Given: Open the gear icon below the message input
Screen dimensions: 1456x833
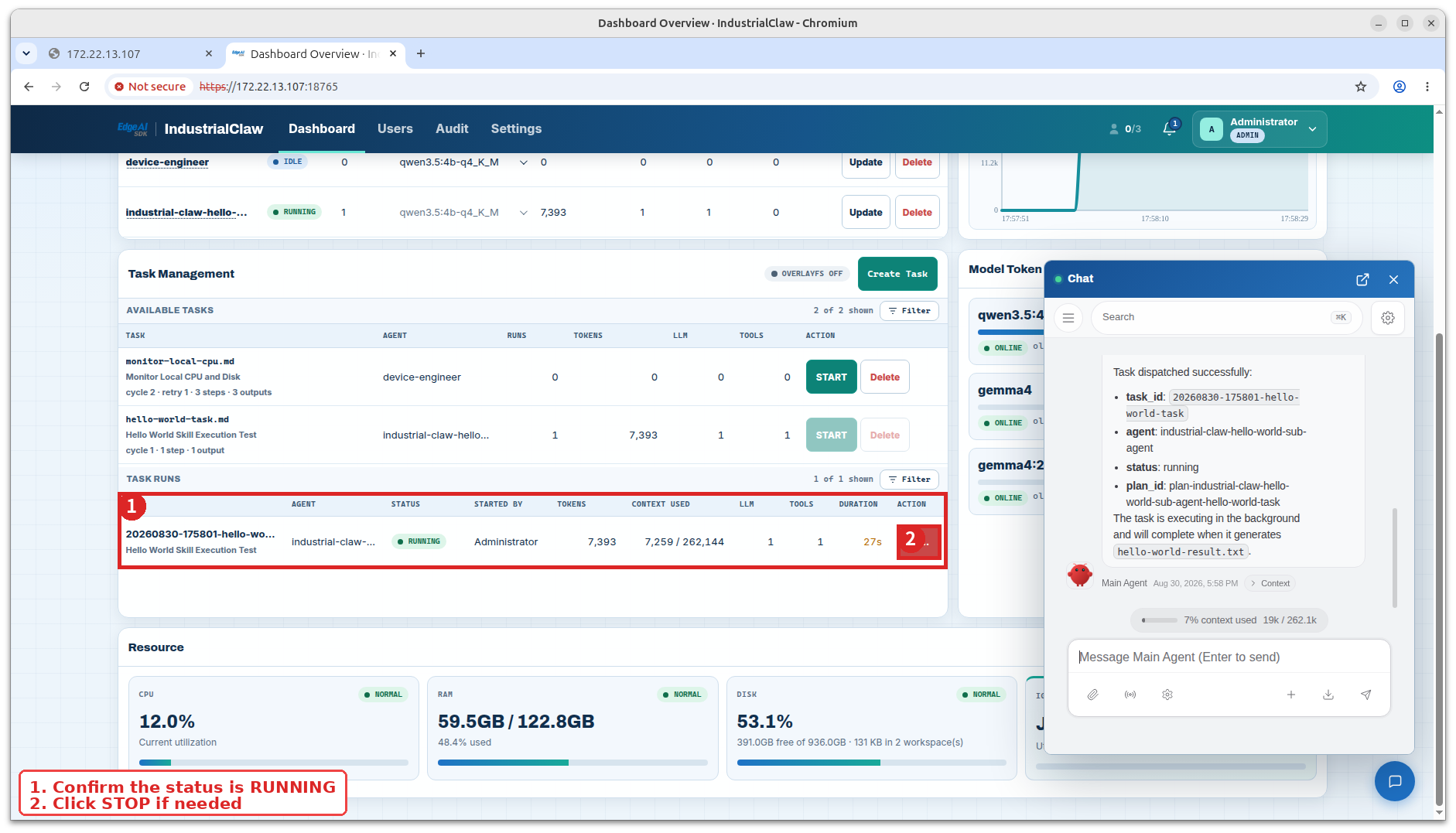Looking at the screenshot, I should pyautogui.click(x=1167, y=695).
